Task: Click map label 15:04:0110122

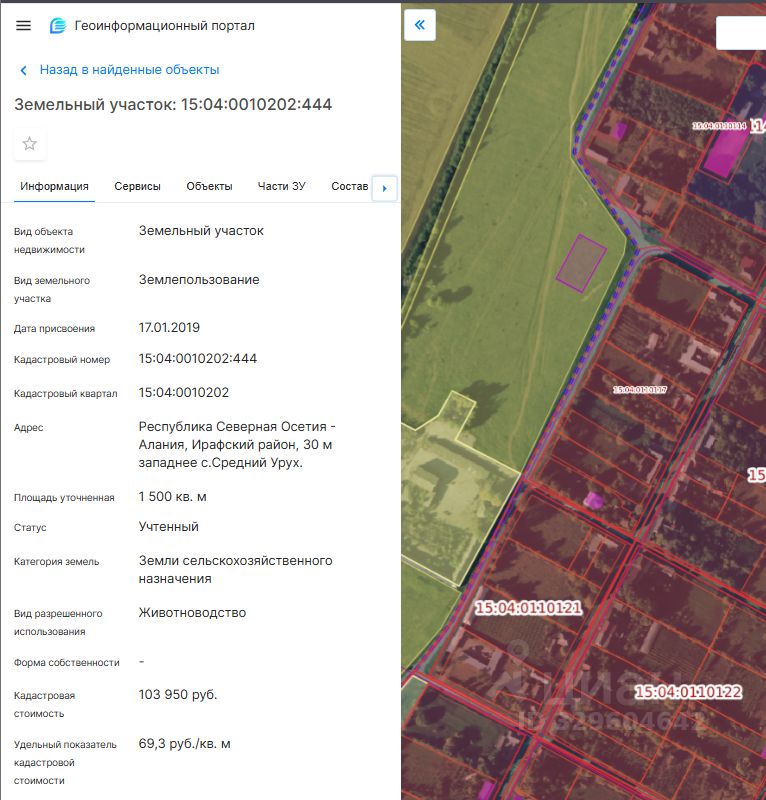Action: (688, 692)
